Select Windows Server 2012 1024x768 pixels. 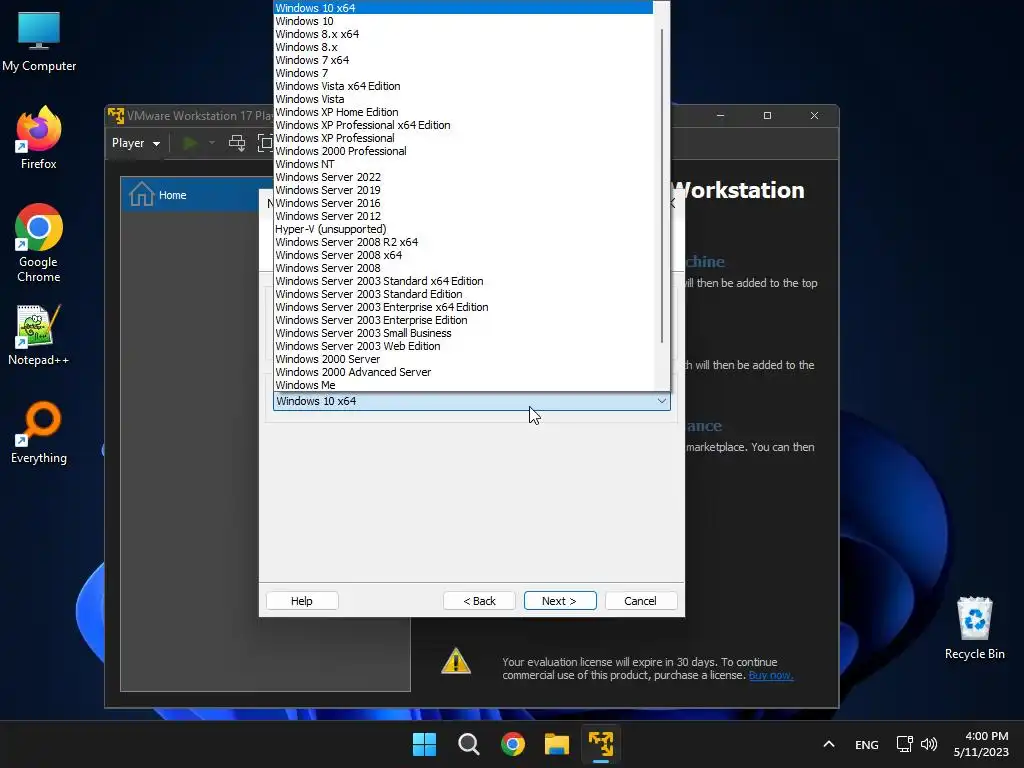coord(463,216)
